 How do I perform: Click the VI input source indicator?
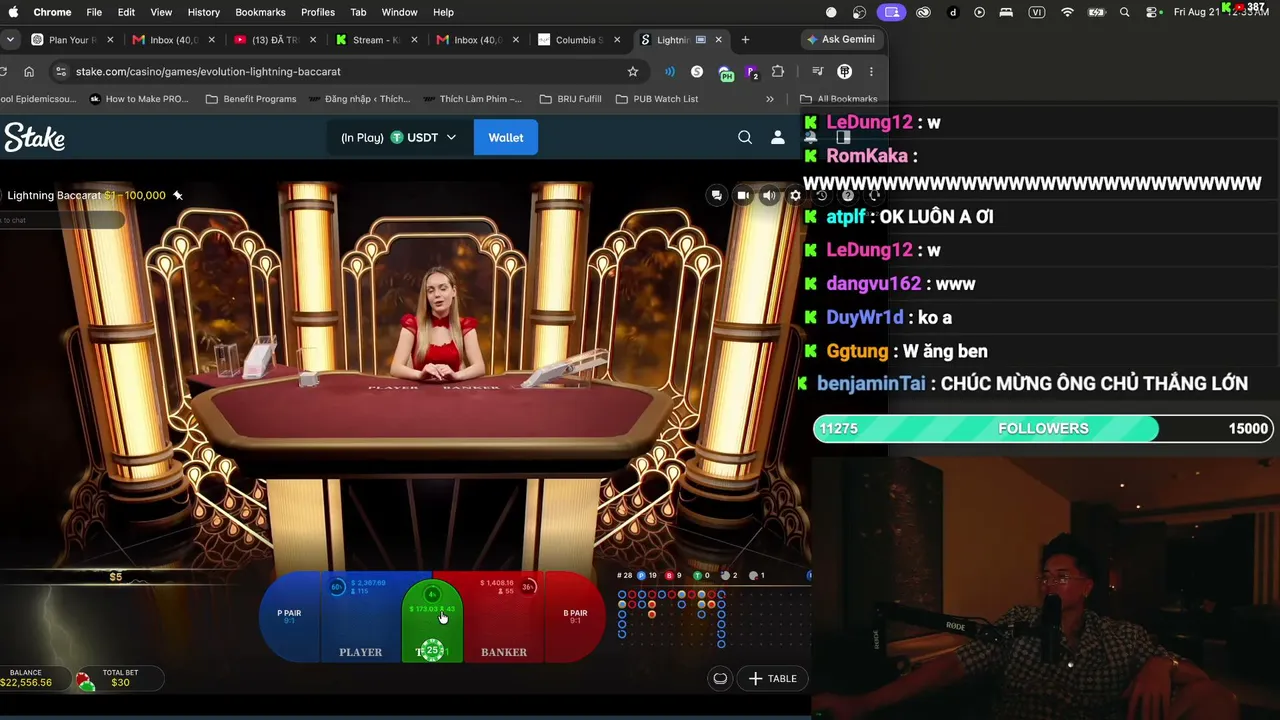point(1037,12)
